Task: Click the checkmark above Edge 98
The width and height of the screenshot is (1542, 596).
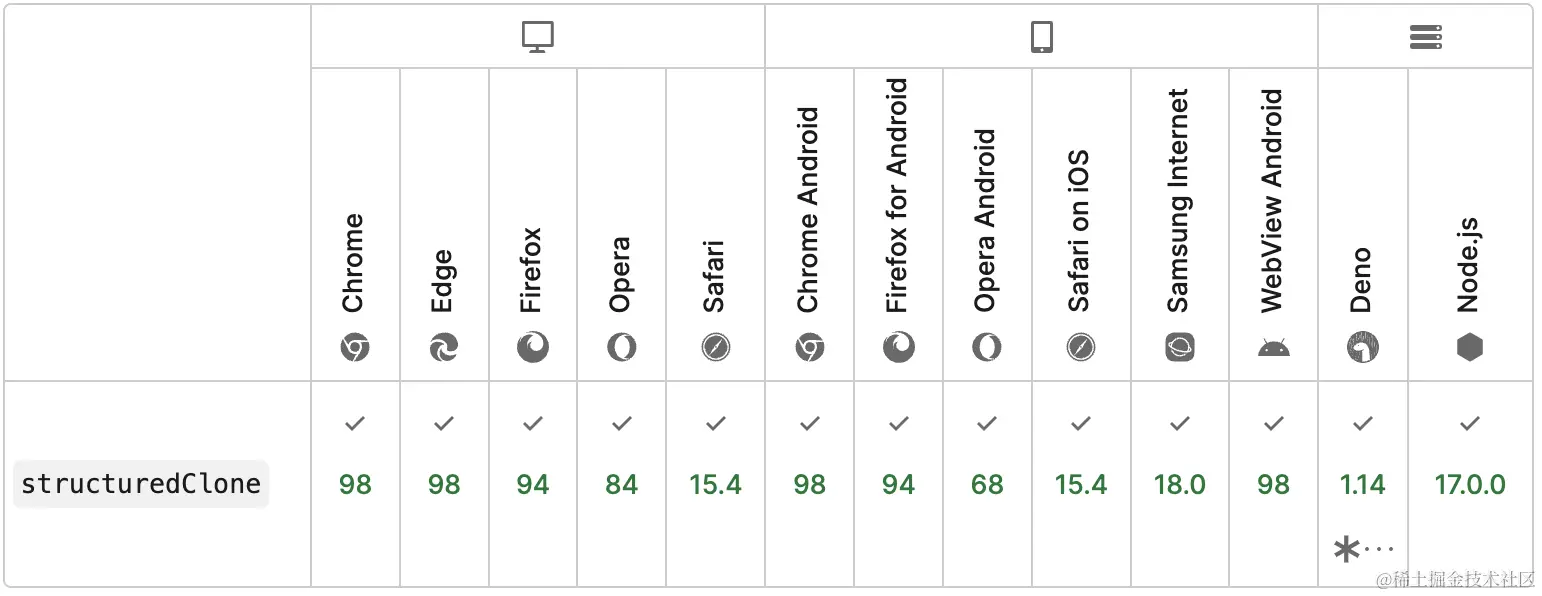Action: (x=444, y=424)
